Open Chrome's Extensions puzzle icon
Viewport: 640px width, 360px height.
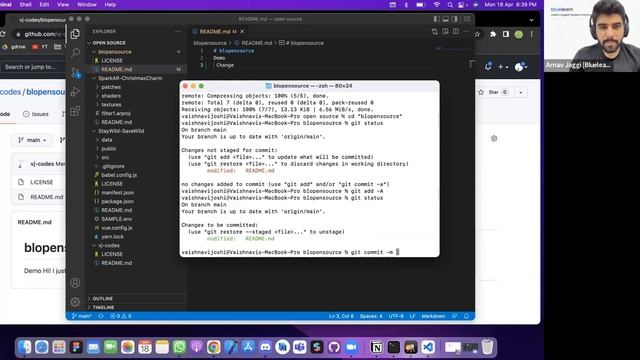(x=493, y=34)
